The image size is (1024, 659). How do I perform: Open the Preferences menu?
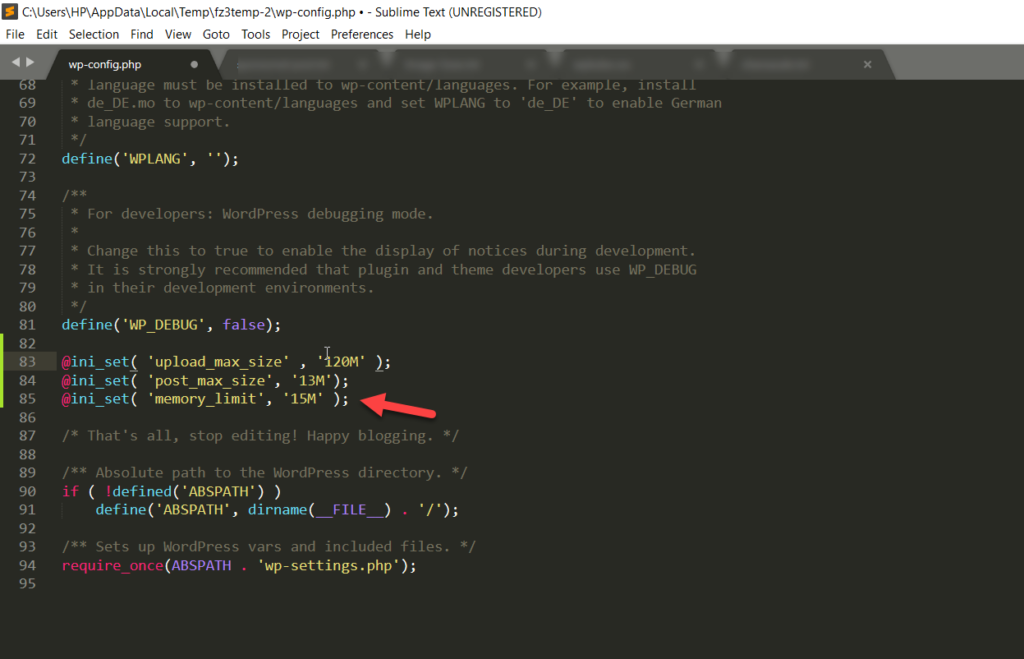[362, 34]
